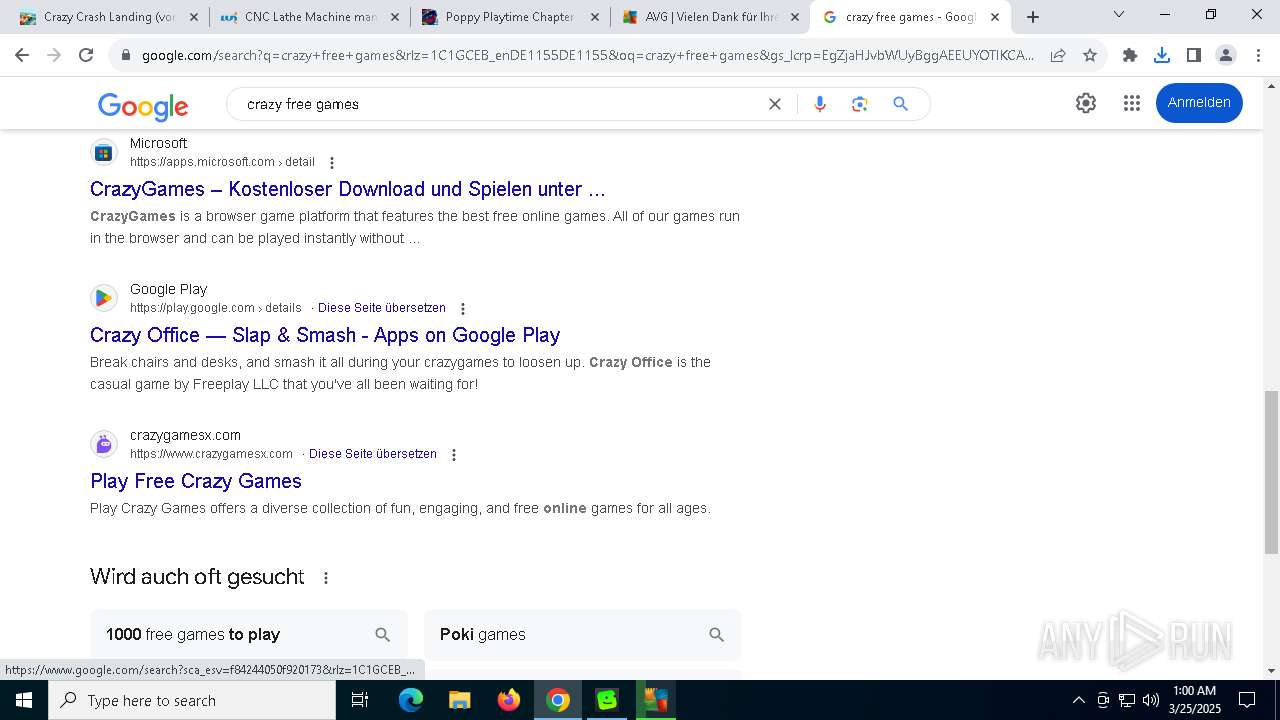
Task: Open the taskbar clock showing 1:00 AM
Action: coord(1195,700)
